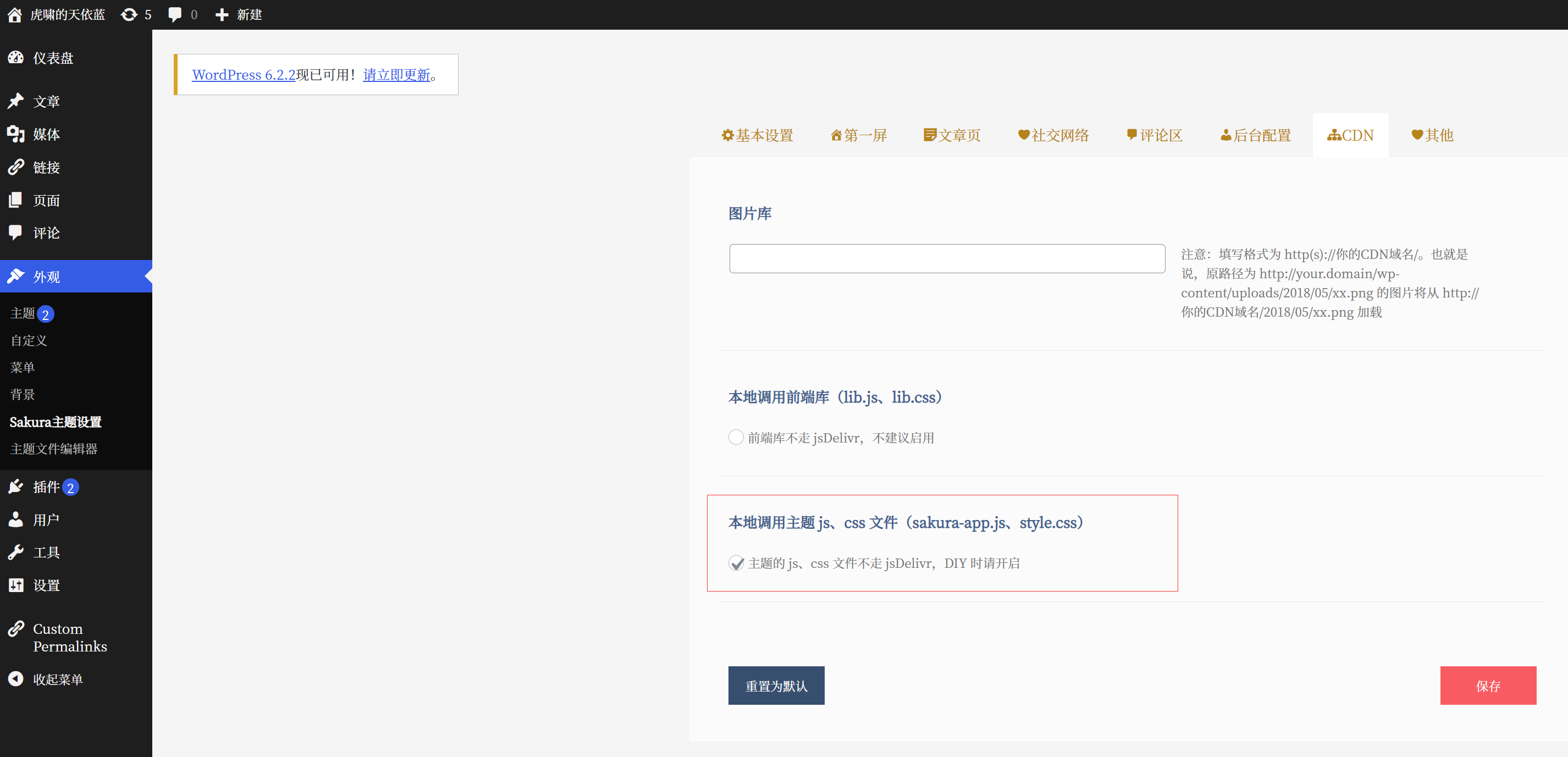
Task: Click the 设置 sliders icon
Action: [x=16, y=585]
